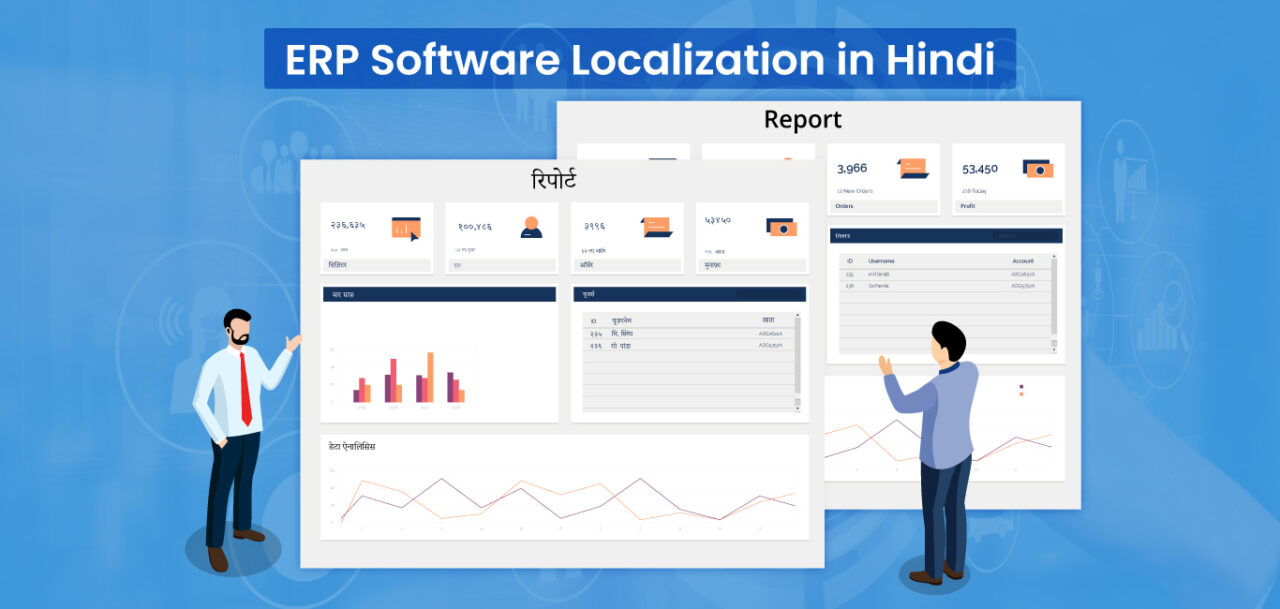1280x609 pixels.
Task: Click the receipt icon on the ऑर्डर card
Action: point(655,227)
